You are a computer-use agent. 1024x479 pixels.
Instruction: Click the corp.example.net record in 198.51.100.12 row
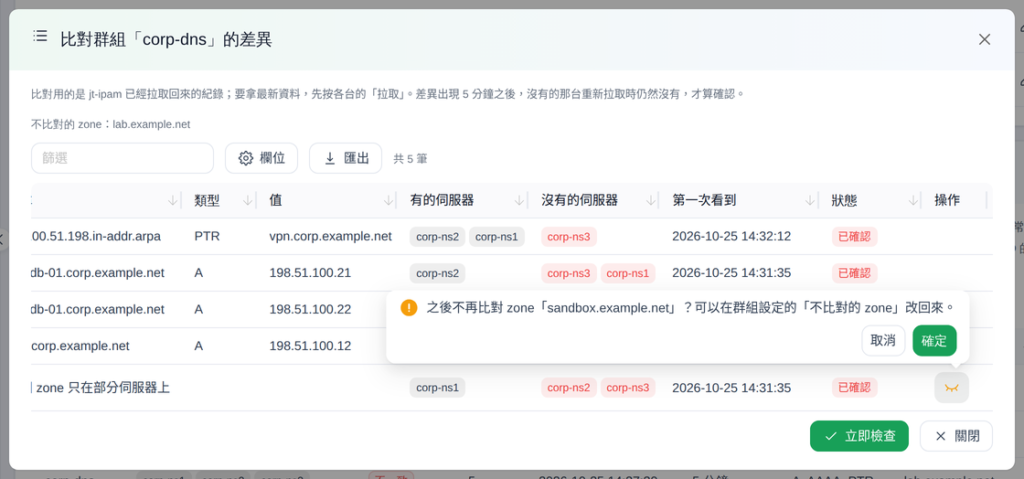[80, 346]
